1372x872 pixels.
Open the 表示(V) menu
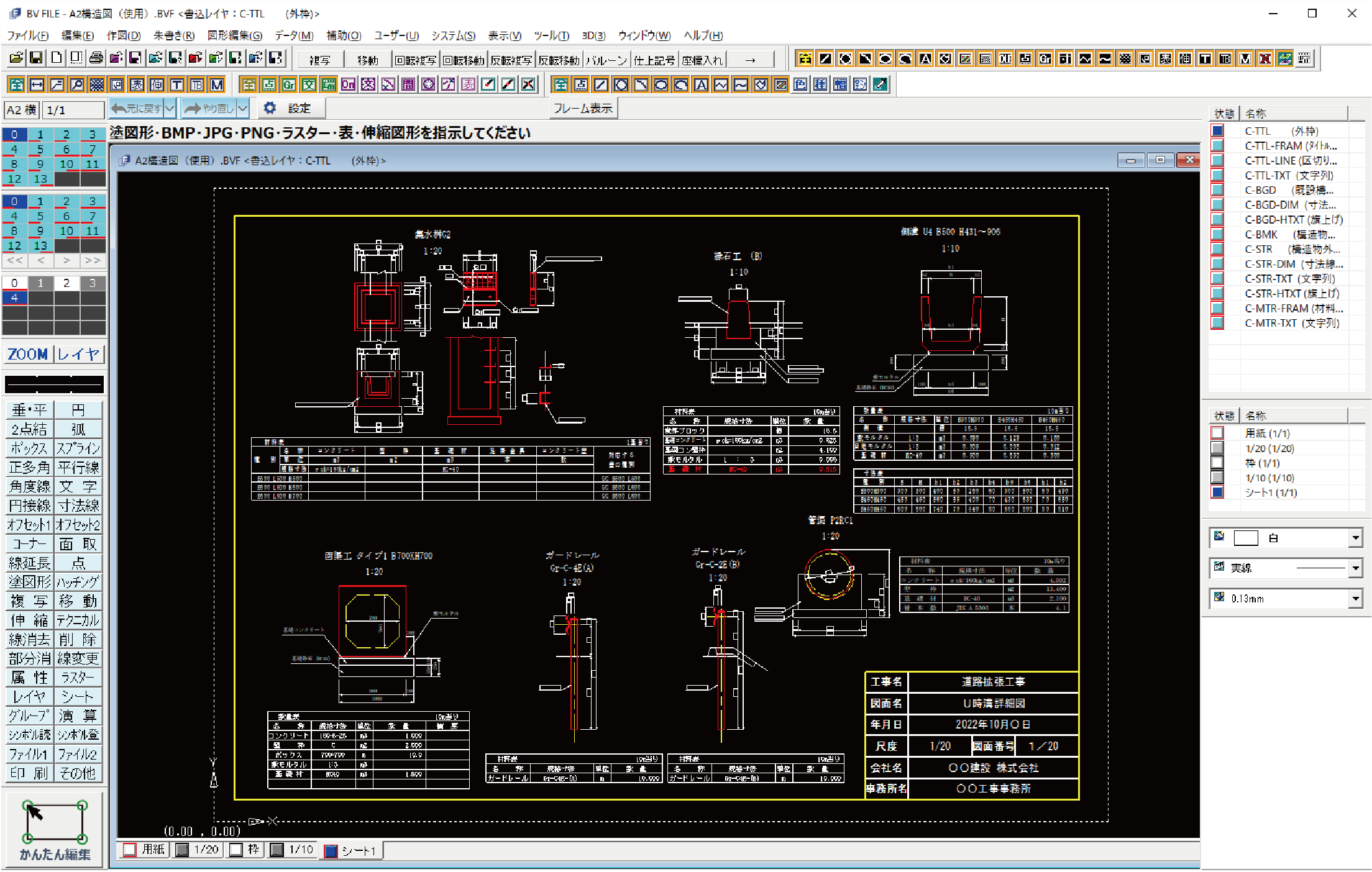[505, 35]
